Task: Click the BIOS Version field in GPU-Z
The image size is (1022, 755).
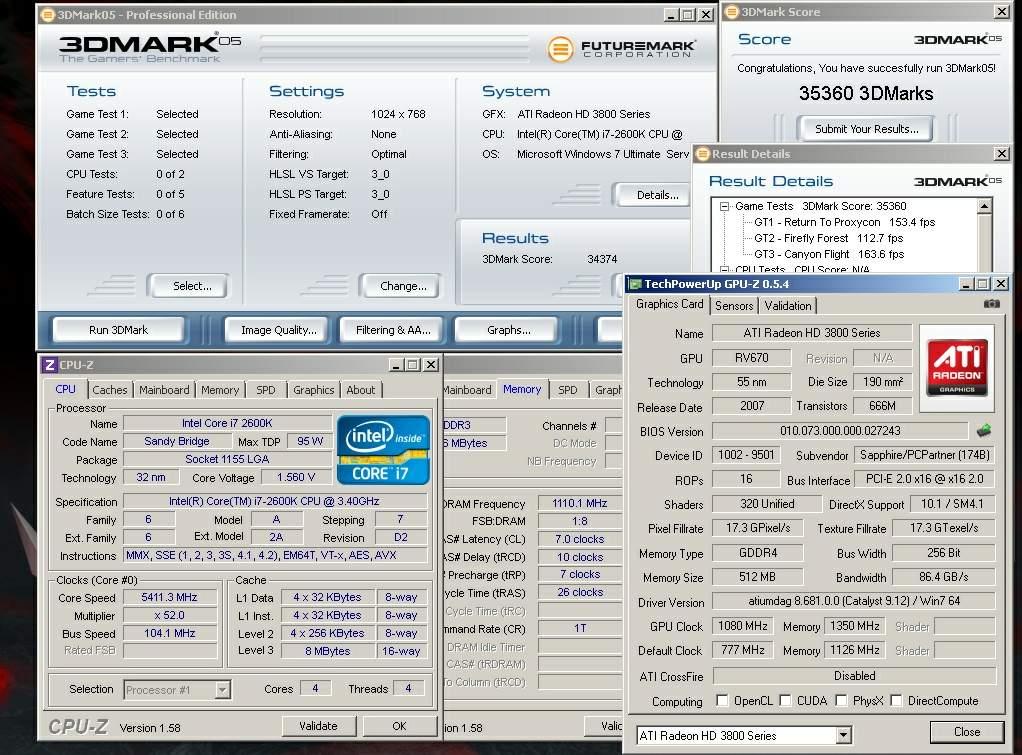Action: pyautogui.click(x=840, y=431)
